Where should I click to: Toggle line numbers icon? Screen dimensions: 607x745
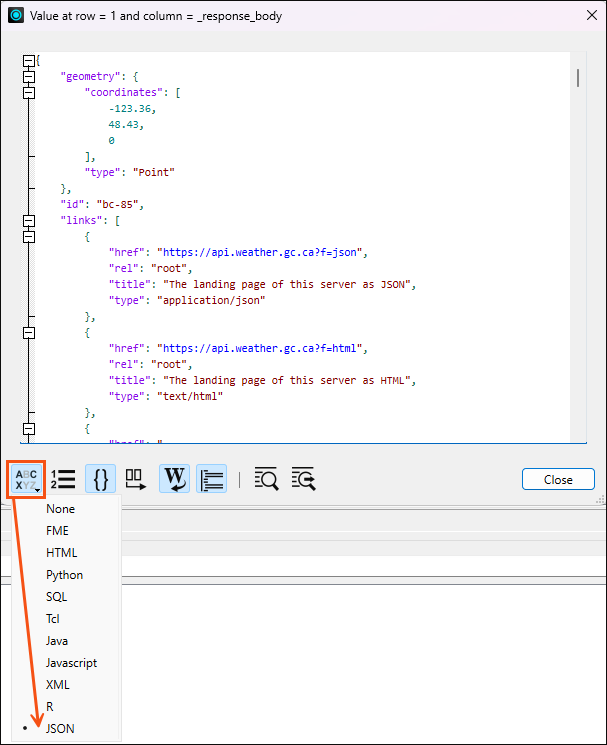pos(63,479)
